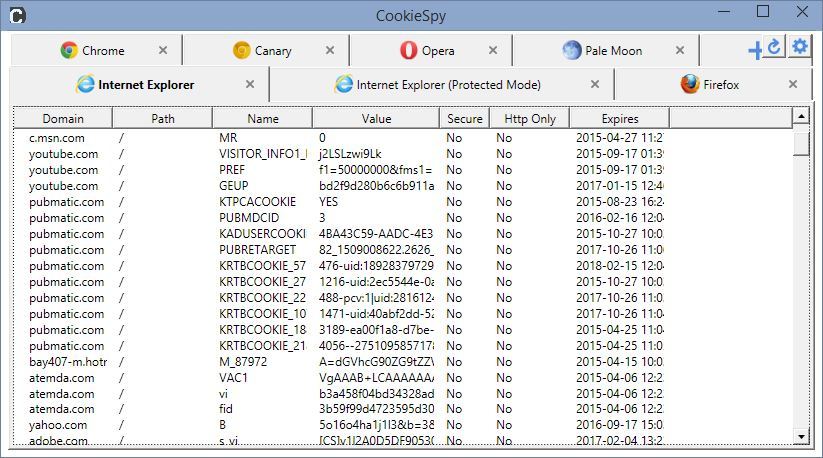Switch to the Opera tab
The height and width of the screenshot is (458, 823).
pyautogui.click(x=430, y=50)
